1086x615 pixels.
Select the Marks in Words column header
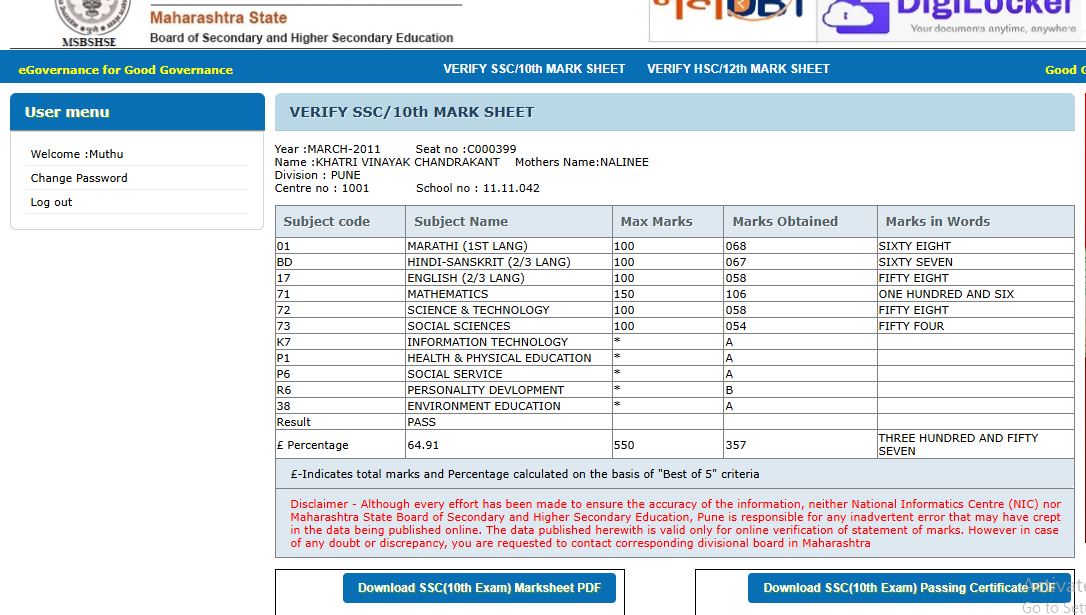tap(937, 222)
